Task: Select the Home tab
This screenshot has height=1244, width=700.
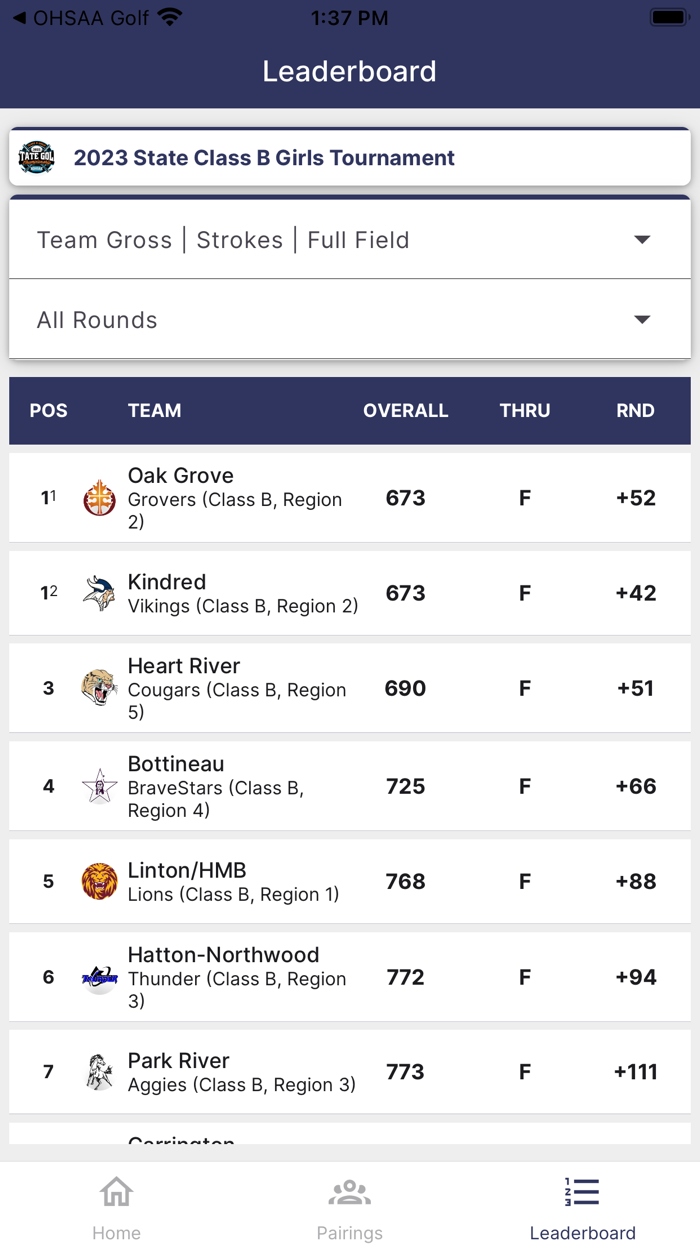Action: [x=116, y=1202]
